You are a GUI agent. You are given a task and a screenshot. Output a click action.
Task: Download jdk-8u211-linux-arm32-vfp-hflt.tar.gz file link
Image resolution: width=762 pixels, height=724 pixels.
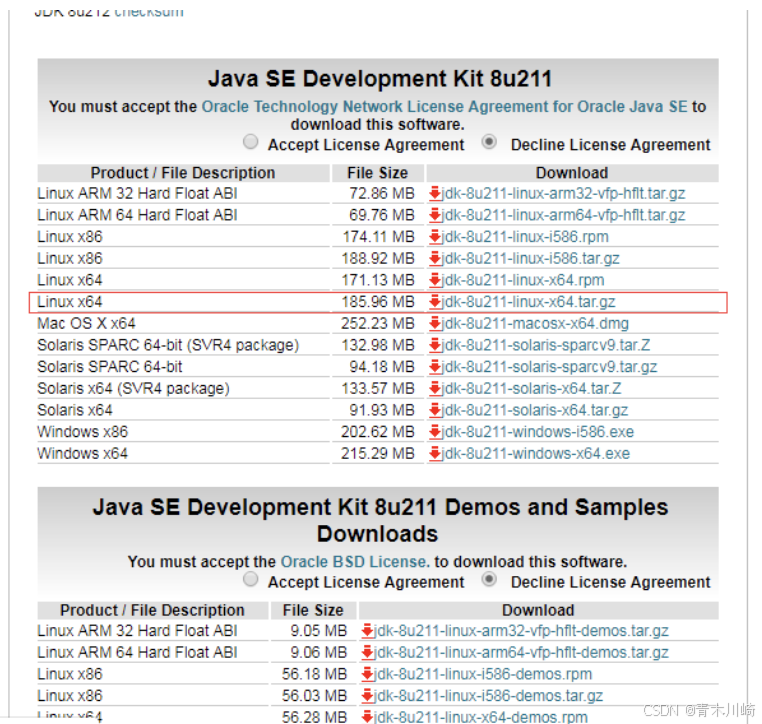pyautogui.click(x=563, y=193)
